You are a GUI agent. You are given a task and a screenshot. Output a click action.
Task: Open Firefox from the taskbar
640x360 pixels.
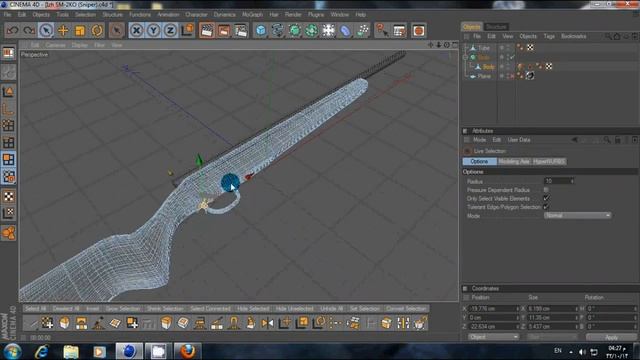pyautogui.click(x=187, y=351)
